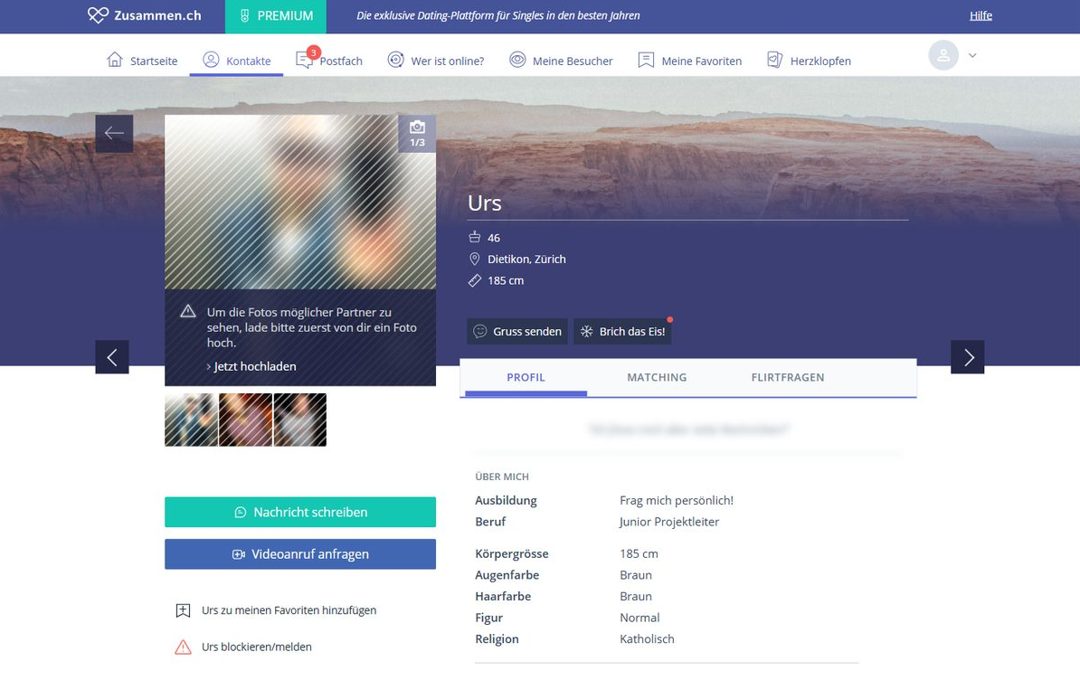Click Videoanruf anfragen button
The height and width of the screenshot is (680, 1080).
click(x=300, y=554)
